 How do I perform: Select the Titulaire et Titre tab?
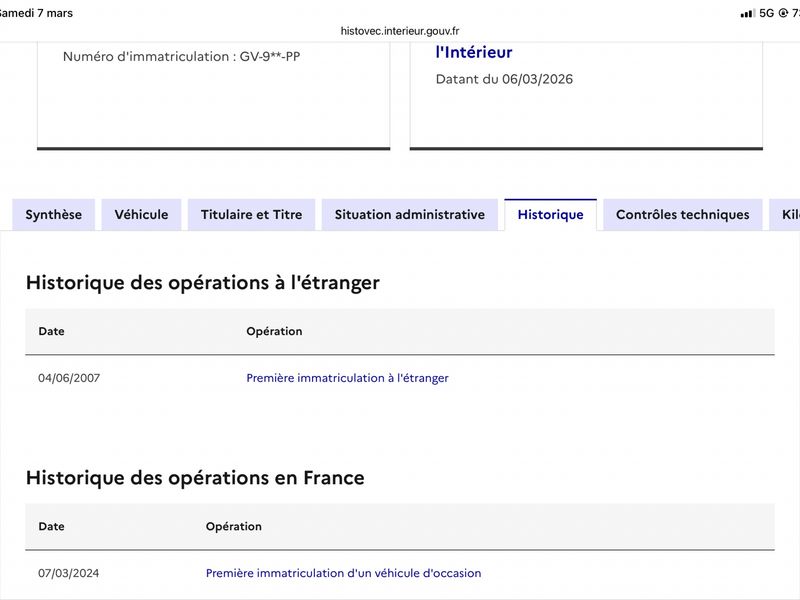point(251,215)
